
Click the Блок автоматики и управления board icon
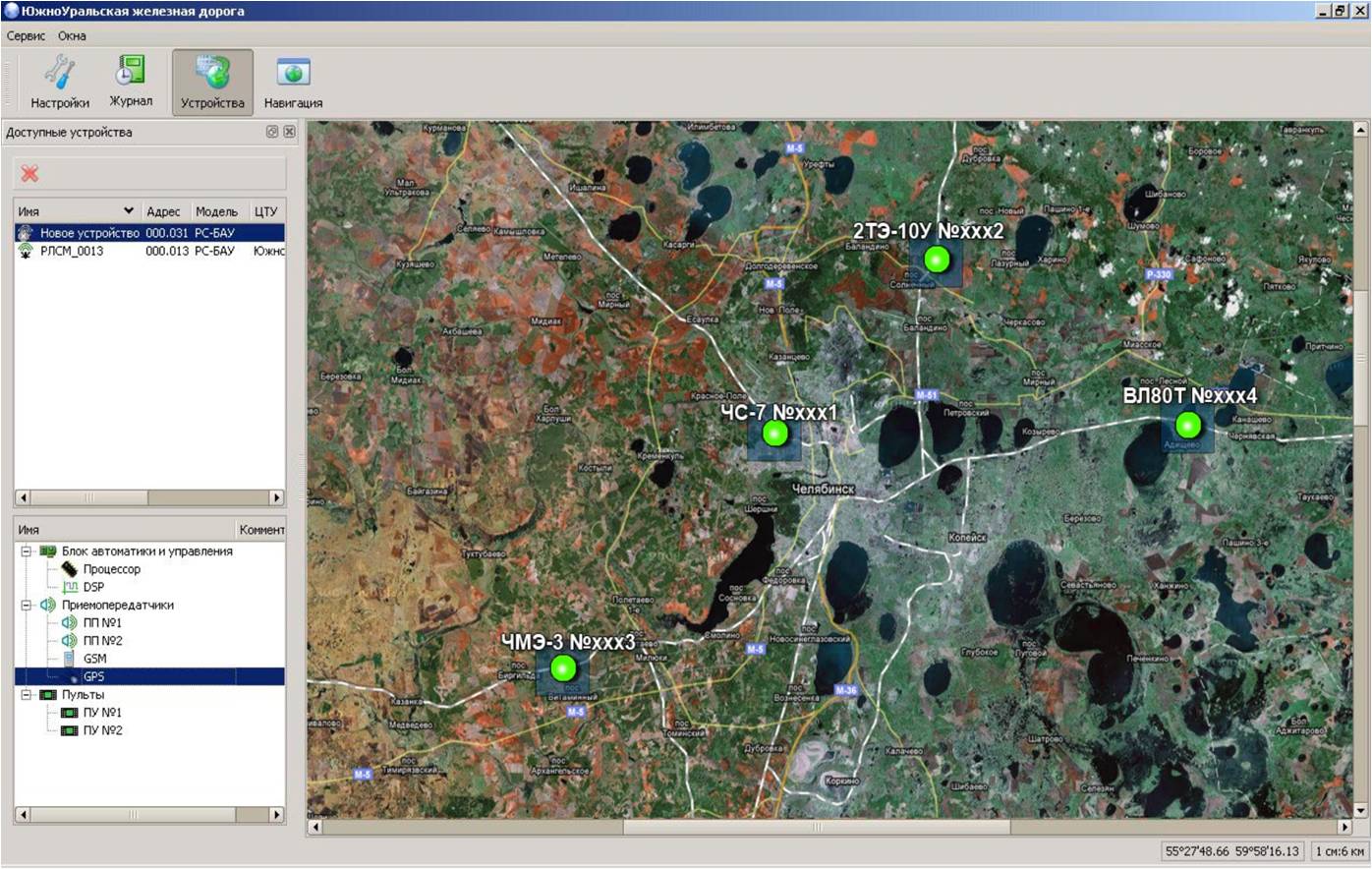click(x=47, y=551)
